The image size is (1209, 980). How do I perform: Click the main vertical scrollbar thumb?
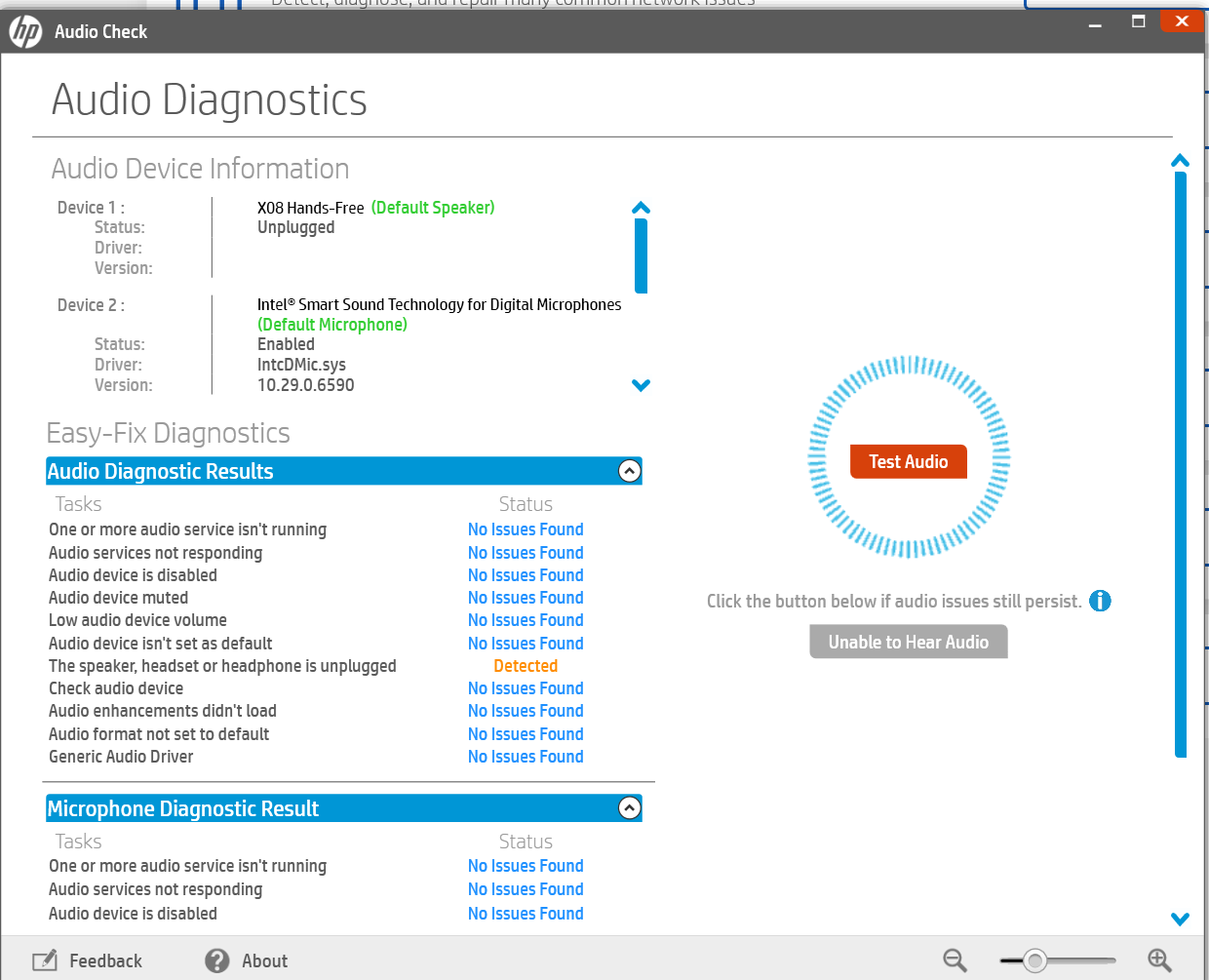point(1181,464)
